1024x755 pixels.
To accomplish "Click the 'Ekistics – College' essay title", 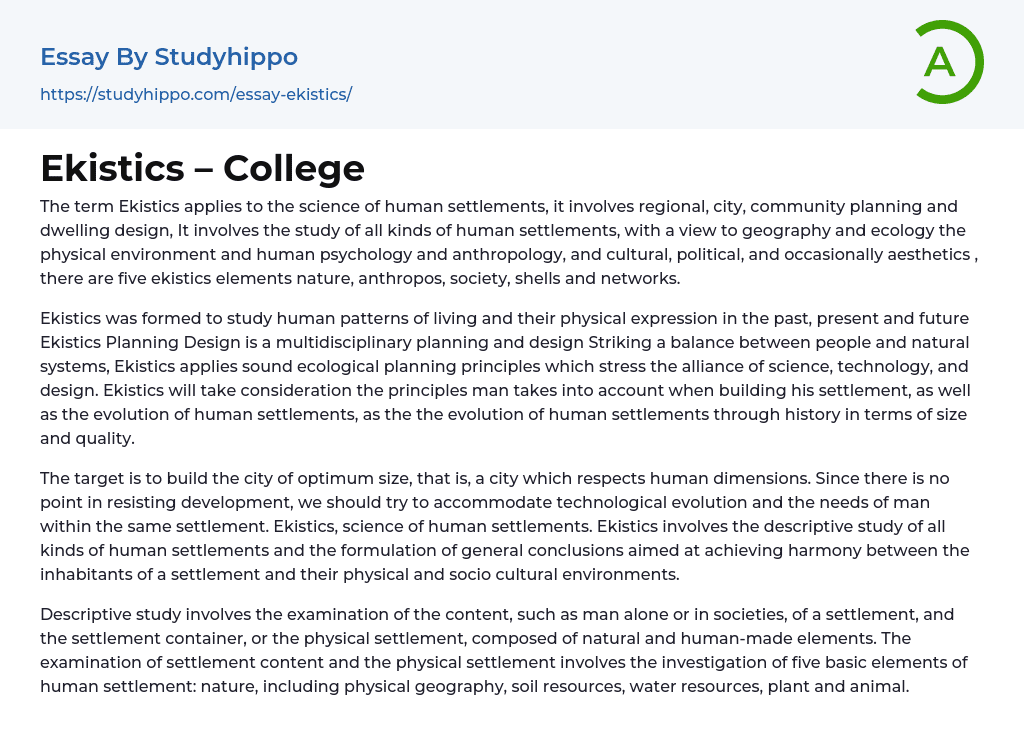I will coord(202,168).
